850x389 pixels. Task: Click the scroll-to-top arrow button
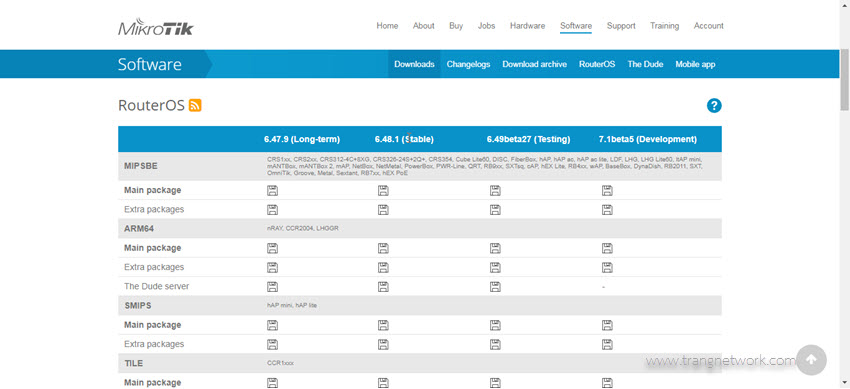pos(811,360)
